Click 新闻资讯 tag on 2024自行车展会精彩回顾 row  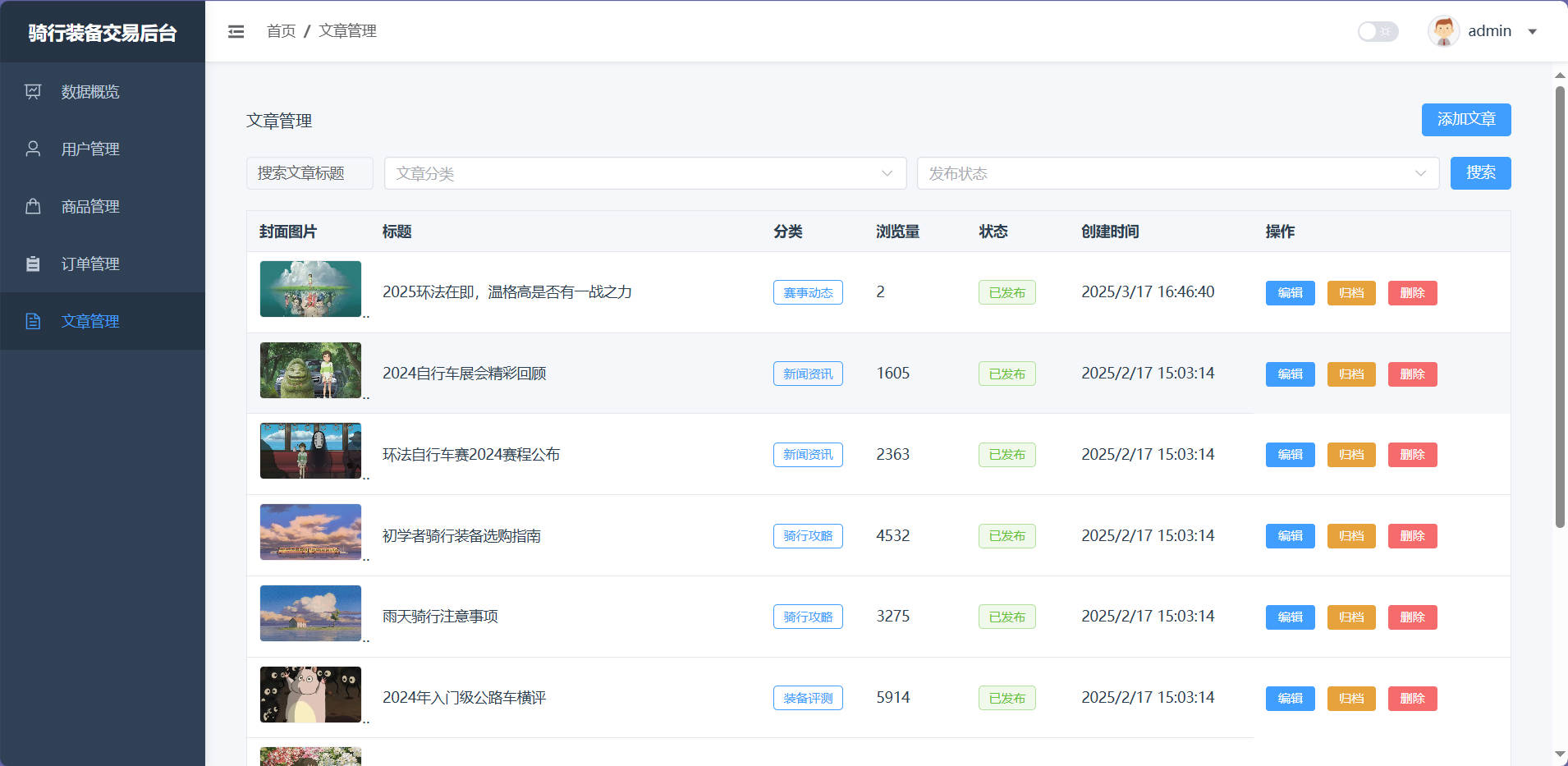808,374
